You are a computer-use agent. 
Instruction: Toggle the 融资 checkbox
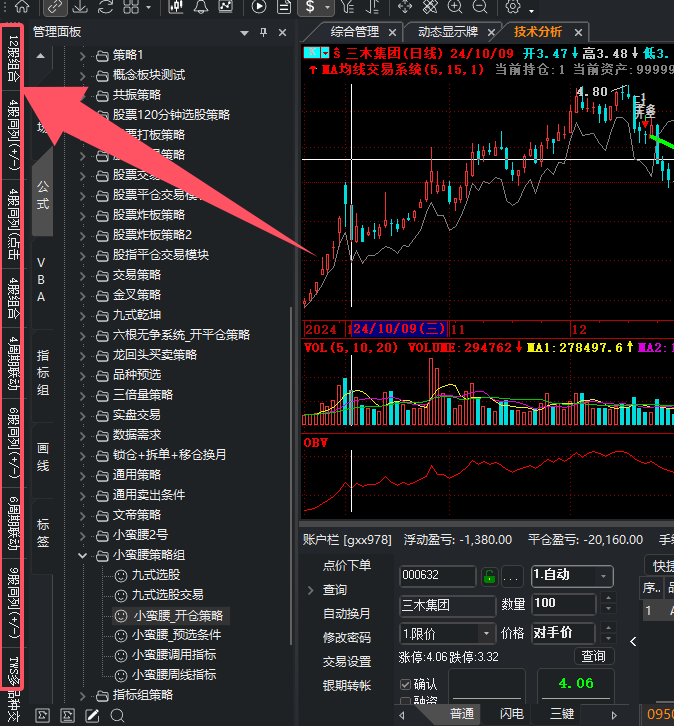(406, 701)
